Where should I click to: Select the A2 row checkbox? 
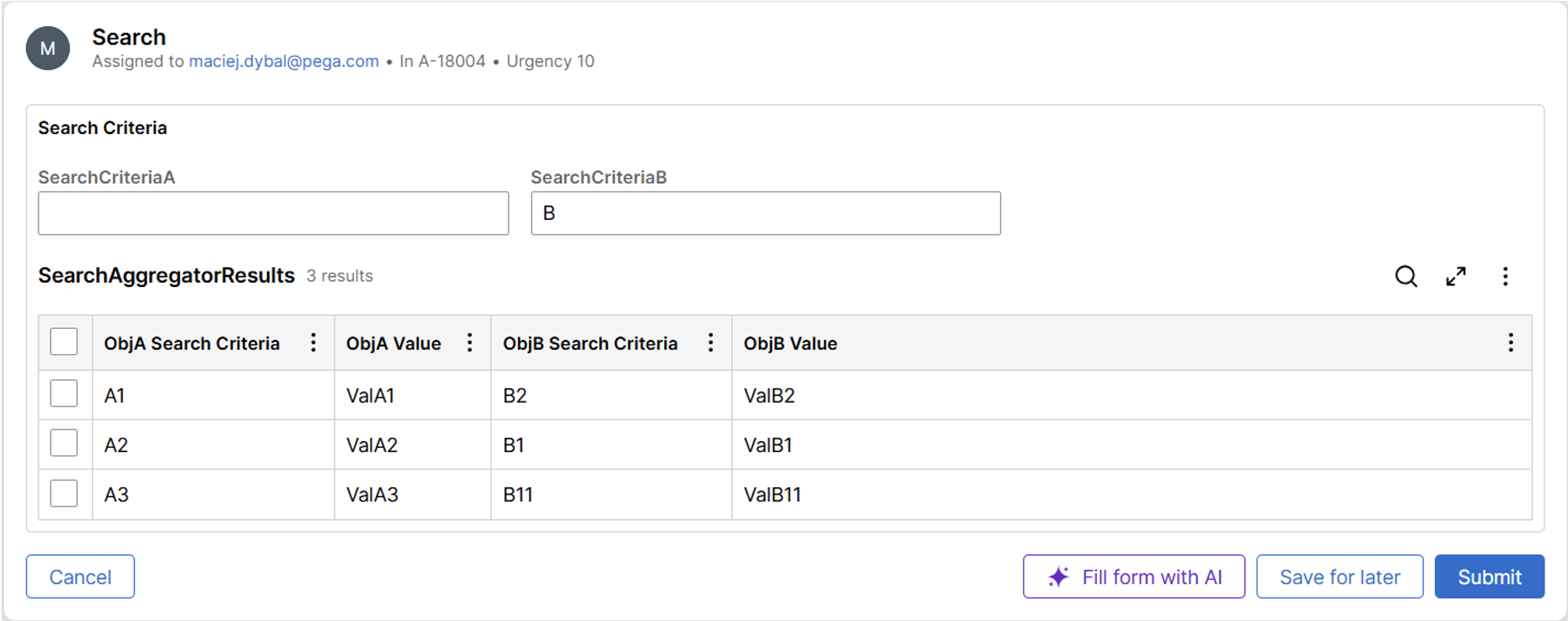point(64,443)
